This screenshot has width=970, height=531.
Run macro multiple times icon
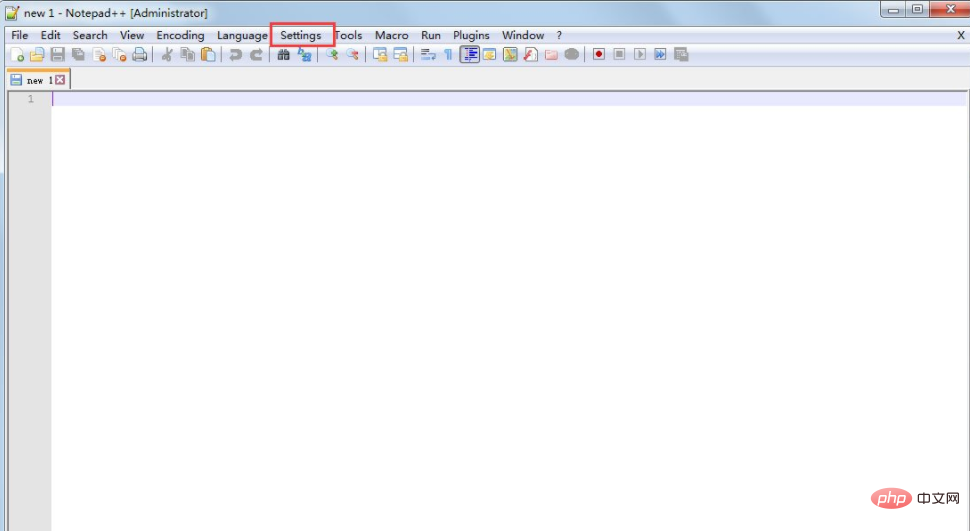(x=660, y=54)
